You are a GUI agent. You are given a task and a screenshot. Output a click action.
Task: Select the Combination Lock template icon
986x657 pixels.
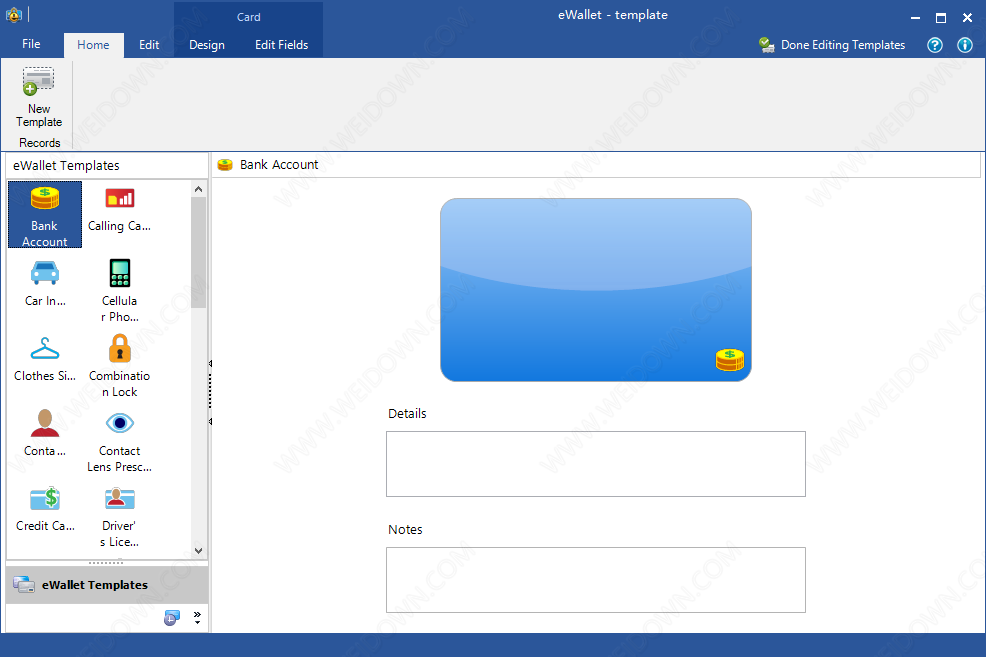pos(119,348)
